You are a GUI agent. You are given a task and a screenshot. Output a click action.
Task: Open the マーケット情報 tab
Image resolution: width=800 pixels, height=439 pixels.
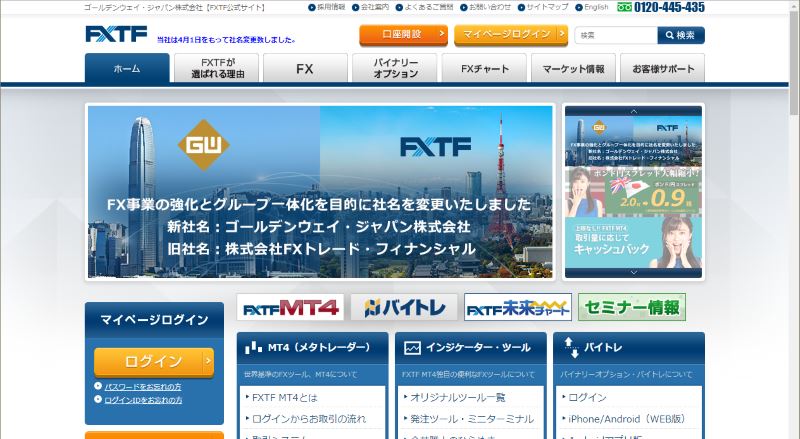click(573, 68)
